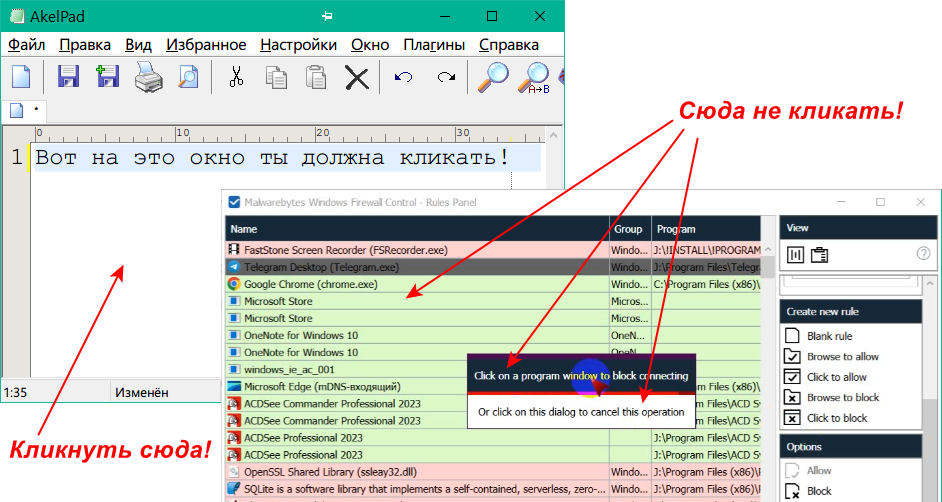This screenshot has width=942, height=502.
Task: Click the AkelPad editor scroll up arrow
Action: pos(554,135)
